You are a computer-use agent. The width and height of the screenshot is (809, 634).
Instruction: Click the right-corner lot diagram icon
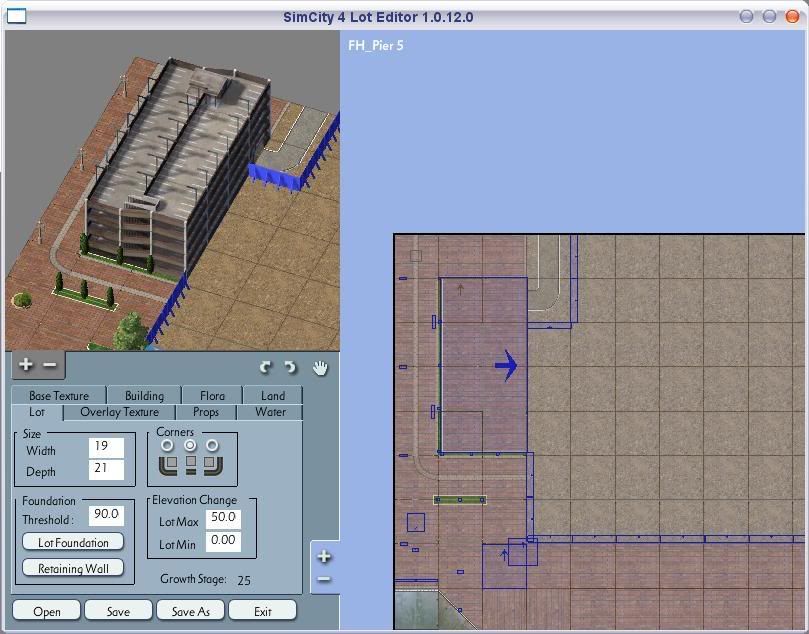(214, 465)
